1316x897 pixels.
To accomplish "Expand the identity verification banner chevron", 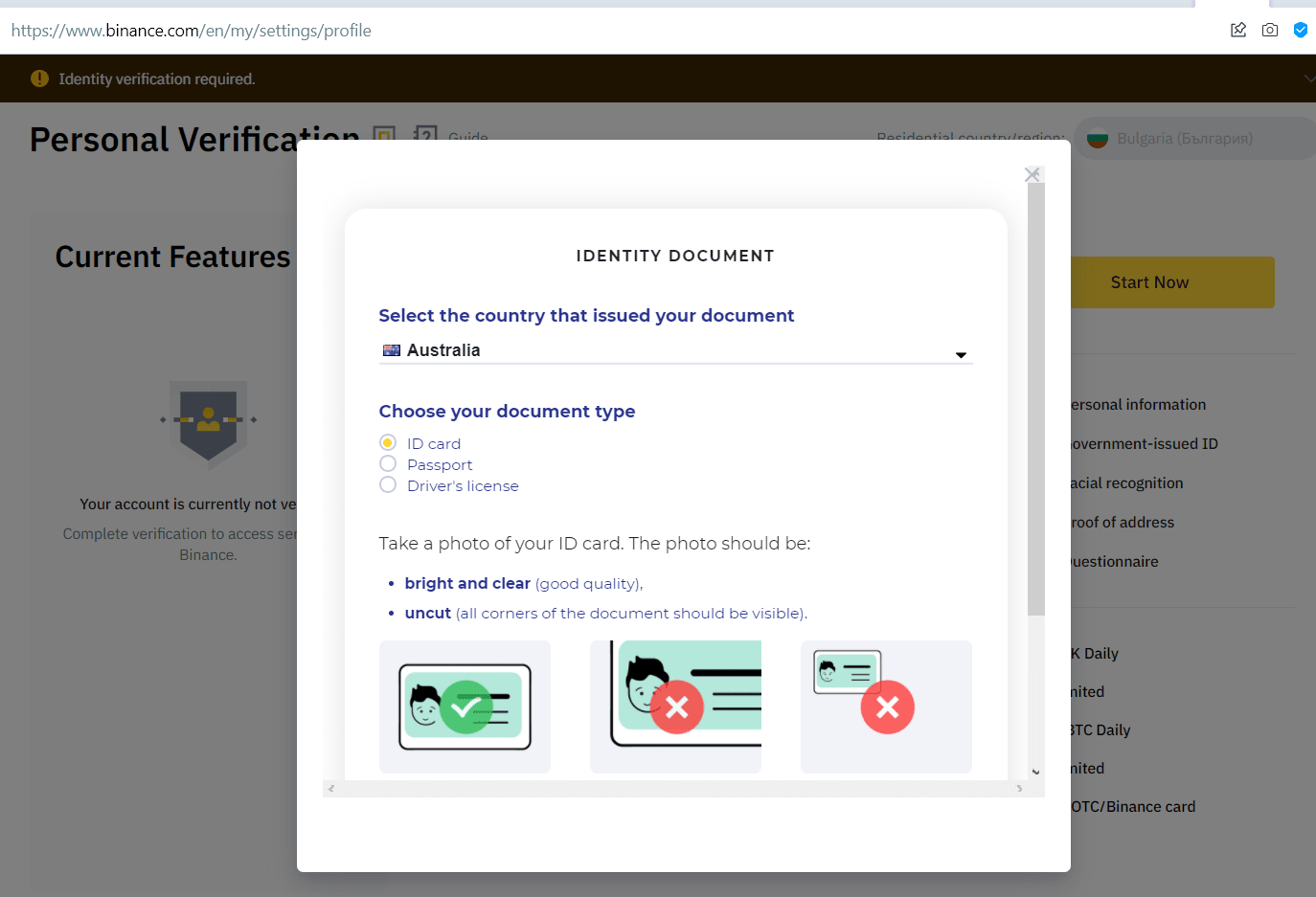I will [1308, 78].
